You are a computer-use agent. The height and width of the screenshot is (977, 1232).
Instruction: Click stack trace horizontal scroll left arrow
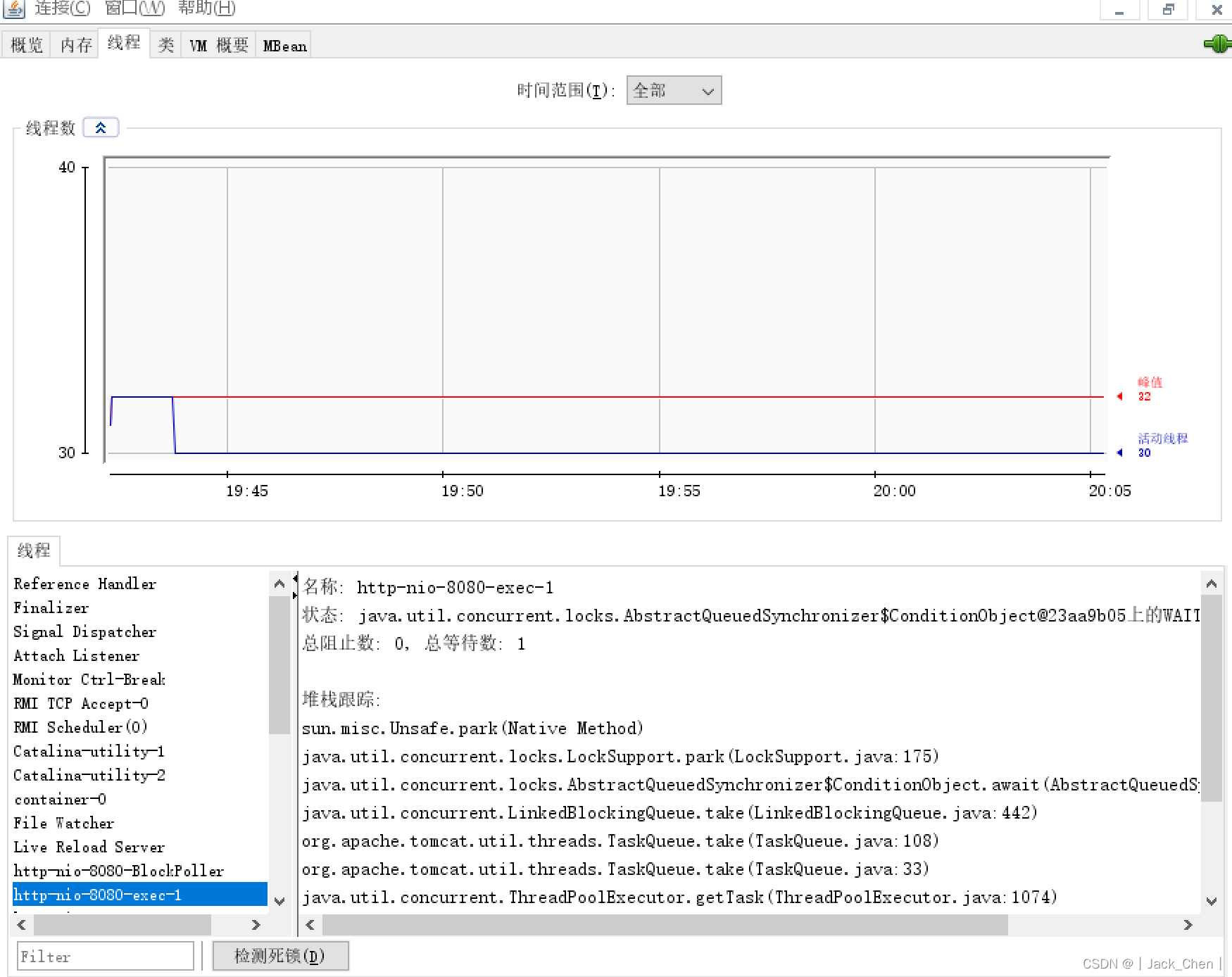[310, 925]
